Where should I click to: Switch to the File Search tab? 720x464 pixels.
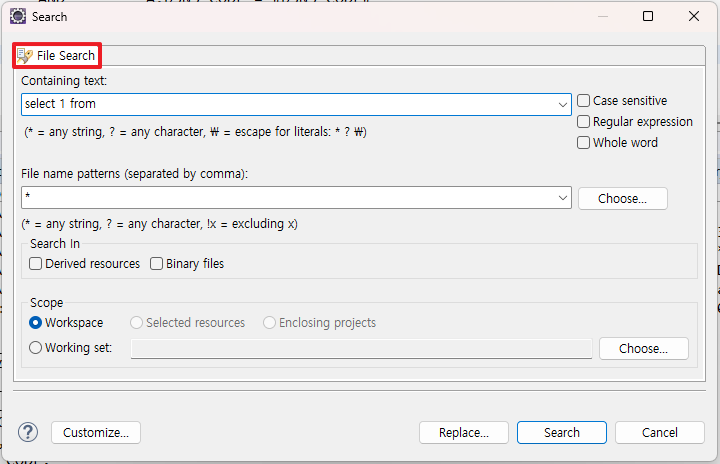pos(57,56)
